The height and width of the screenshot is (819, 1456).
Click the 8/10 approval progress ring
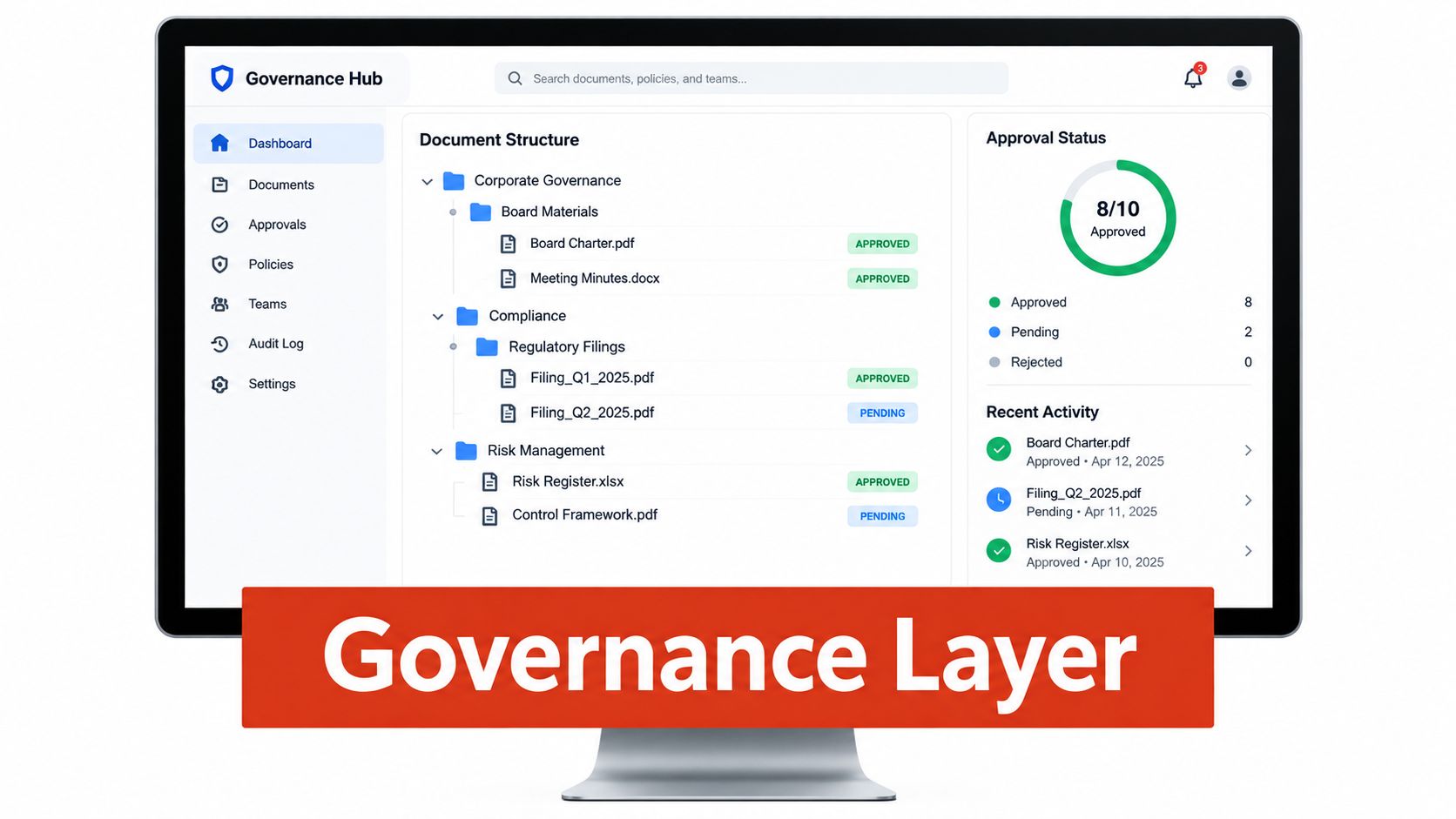pos(1118,218)
